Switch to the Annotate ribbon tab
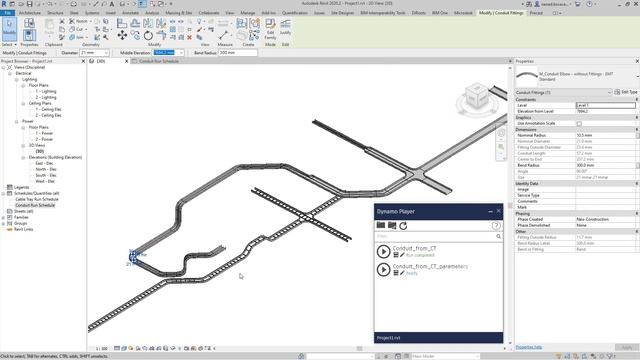Image resolution: width=640 pixels, height=360 pixels. pos(131,13)
